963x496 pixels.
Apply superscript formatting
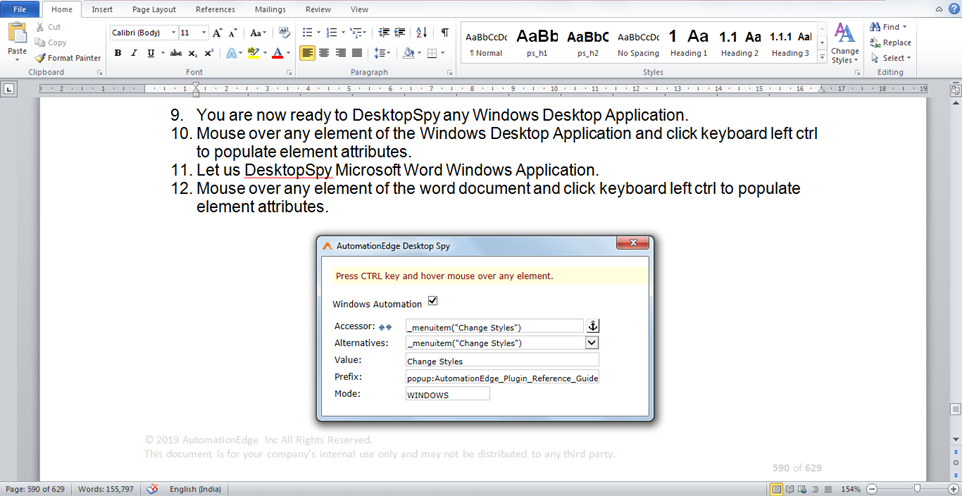pos(209,53)
